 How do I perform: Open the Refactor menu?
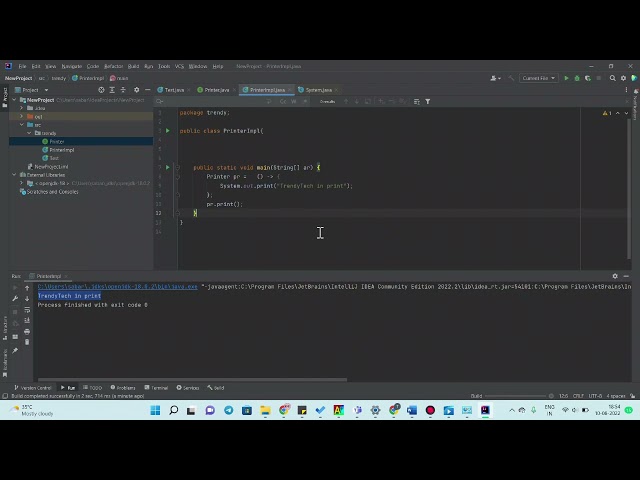[113, 66]
